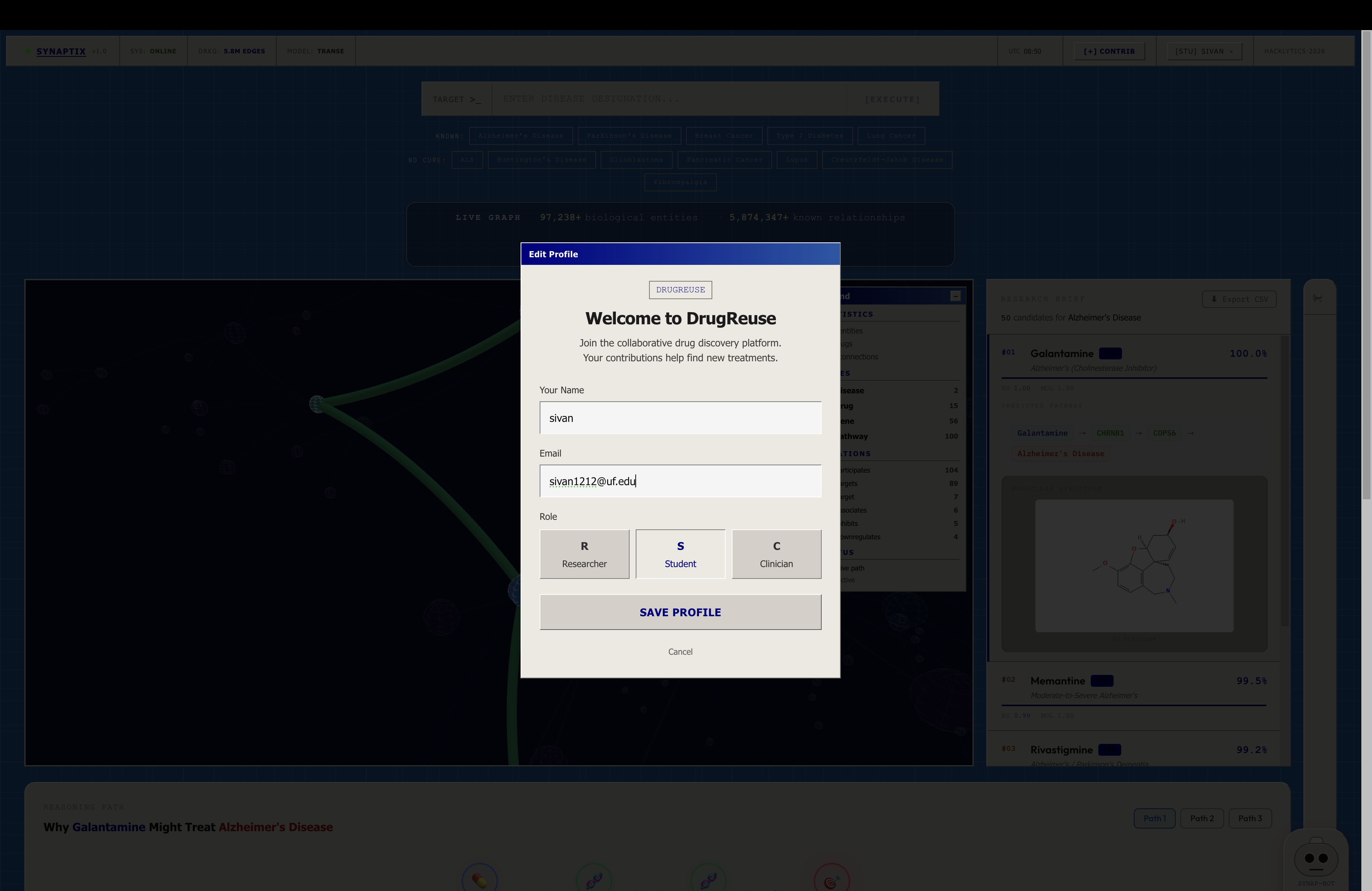Click the first DNA gene node icon

[594, 880]
